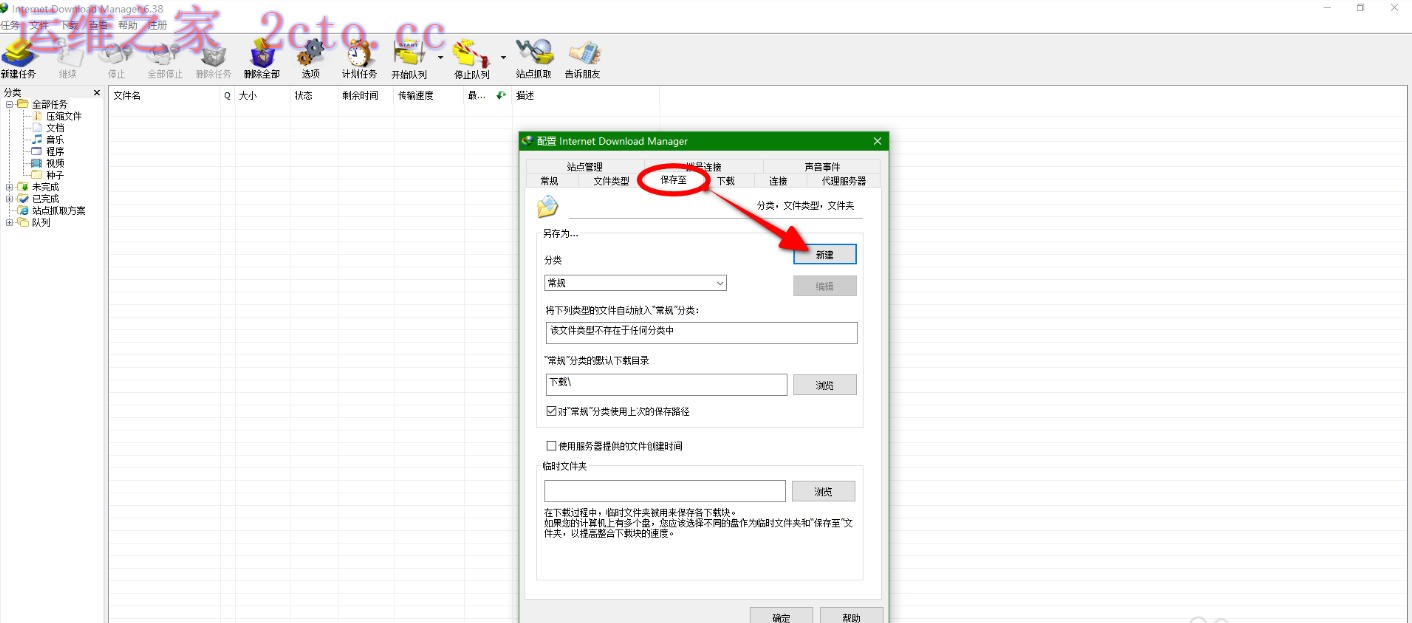
Task: Click the Delete task (删除任务) toolbar icon
Action: coord(213,58)
